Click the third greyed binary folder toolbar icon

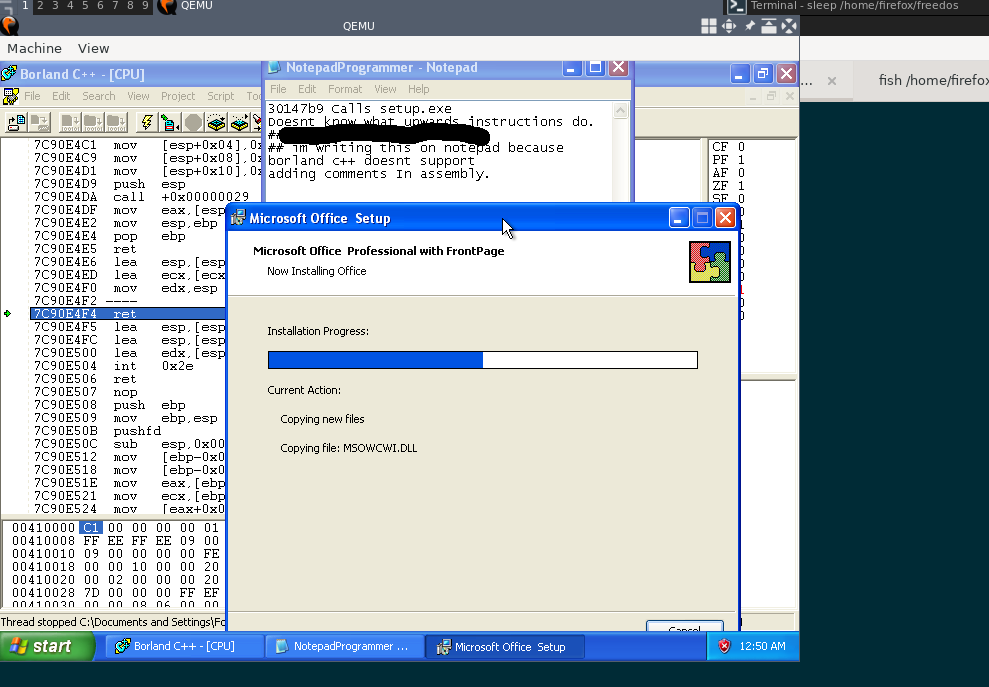pos(117,122)
